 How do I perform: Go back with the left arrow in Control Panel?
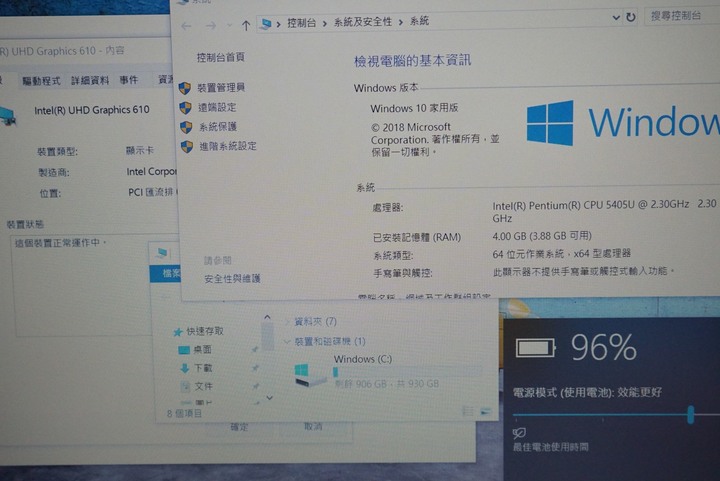click(x=186, y=26)
